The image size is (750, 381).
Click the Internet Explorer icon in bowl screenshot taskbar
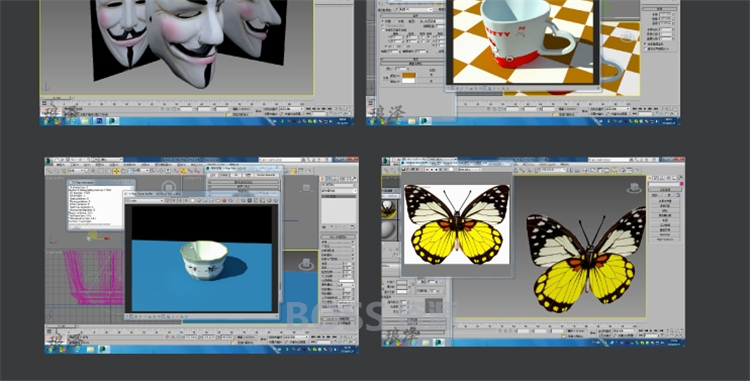pyautogui.click(x=77, y=349)
